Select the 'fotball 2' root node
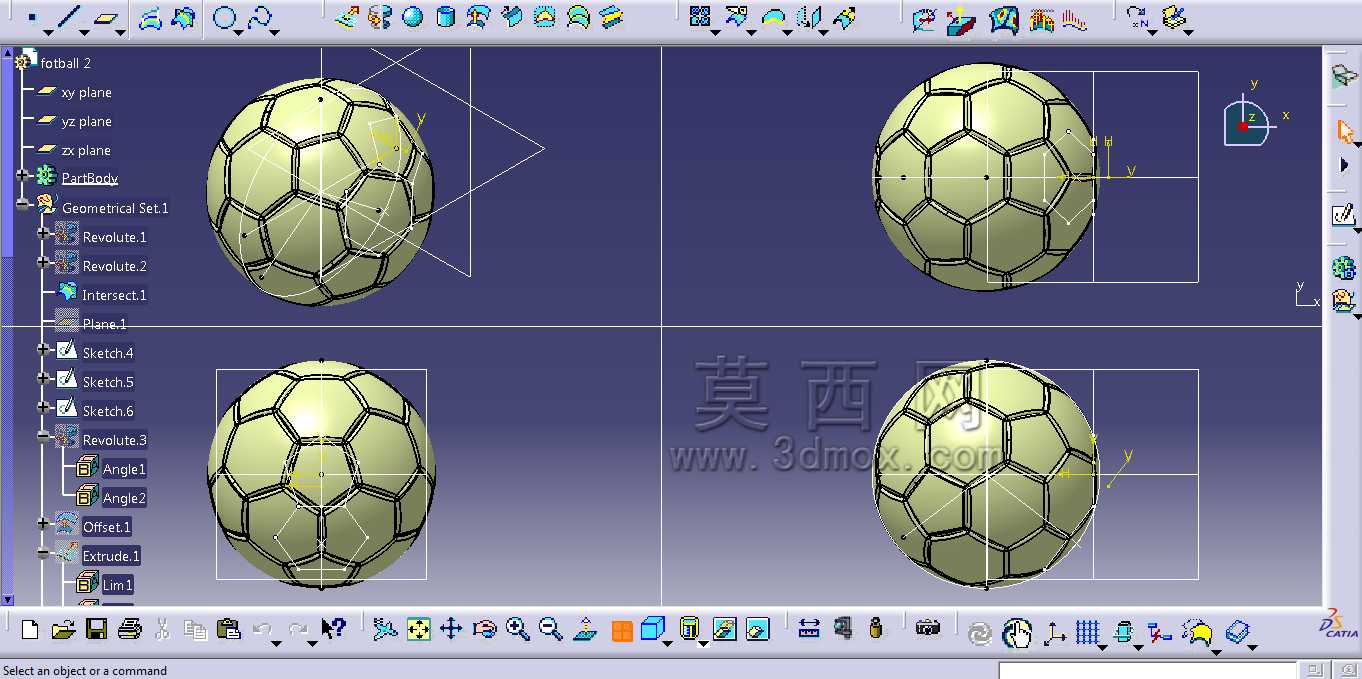 point(66,63)
